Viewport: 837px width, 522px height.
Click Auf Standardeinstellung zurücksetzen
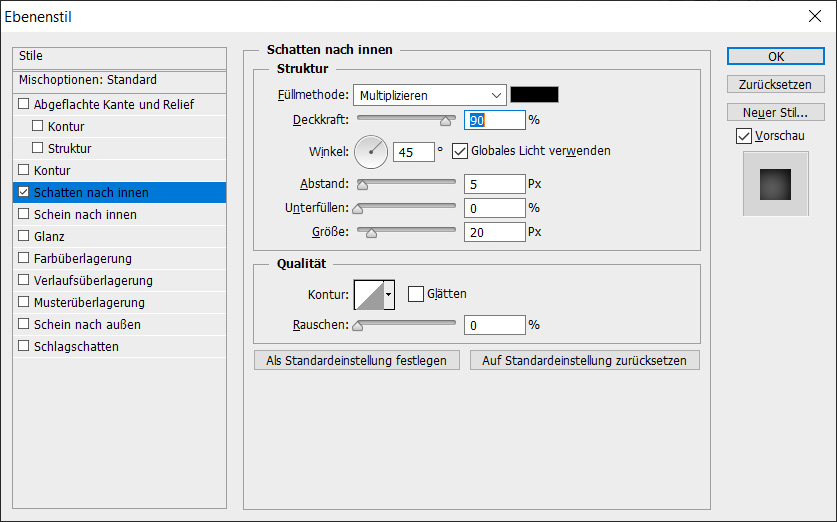[584, 360]
